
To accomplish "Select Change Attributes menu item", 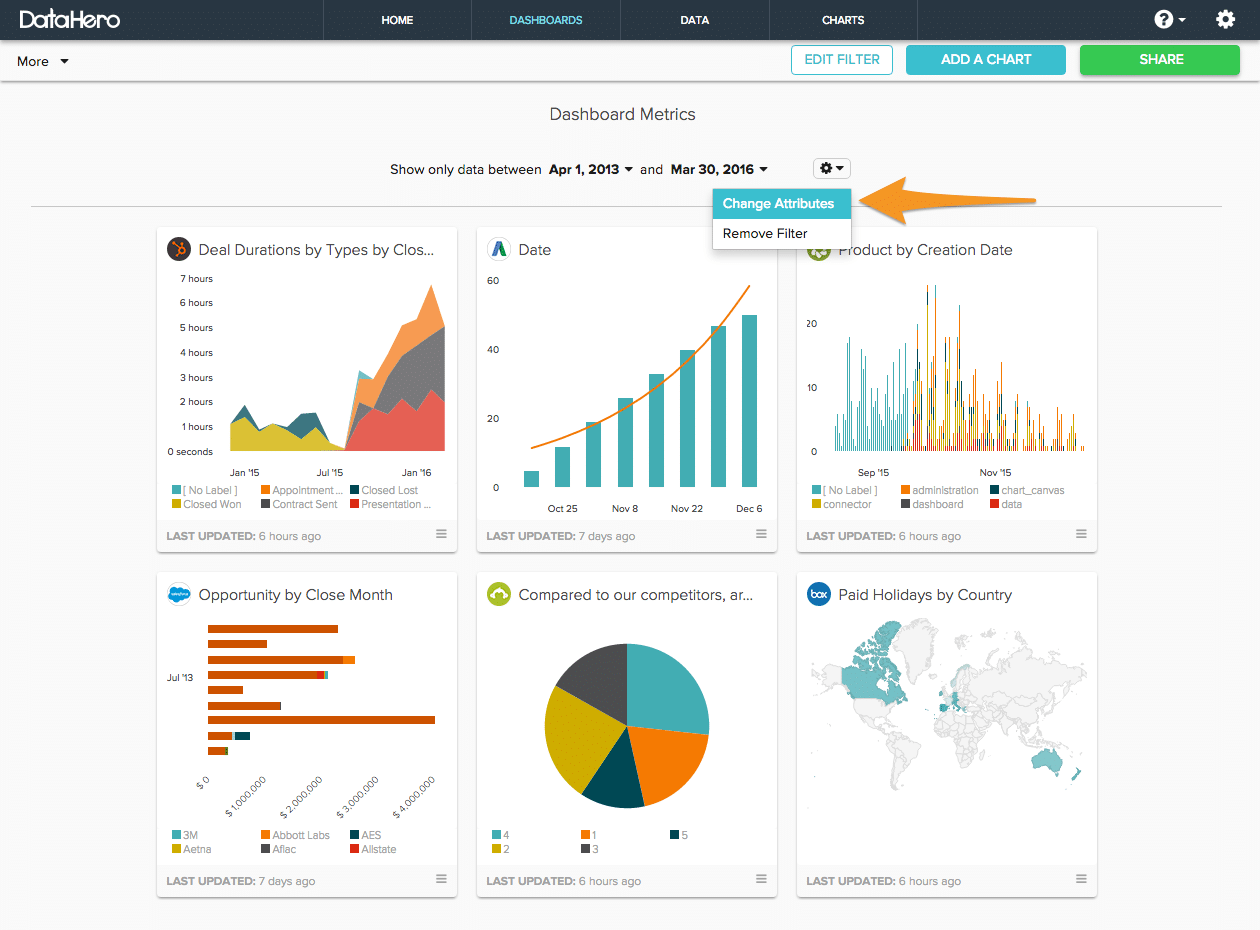I will click(781, 203).
